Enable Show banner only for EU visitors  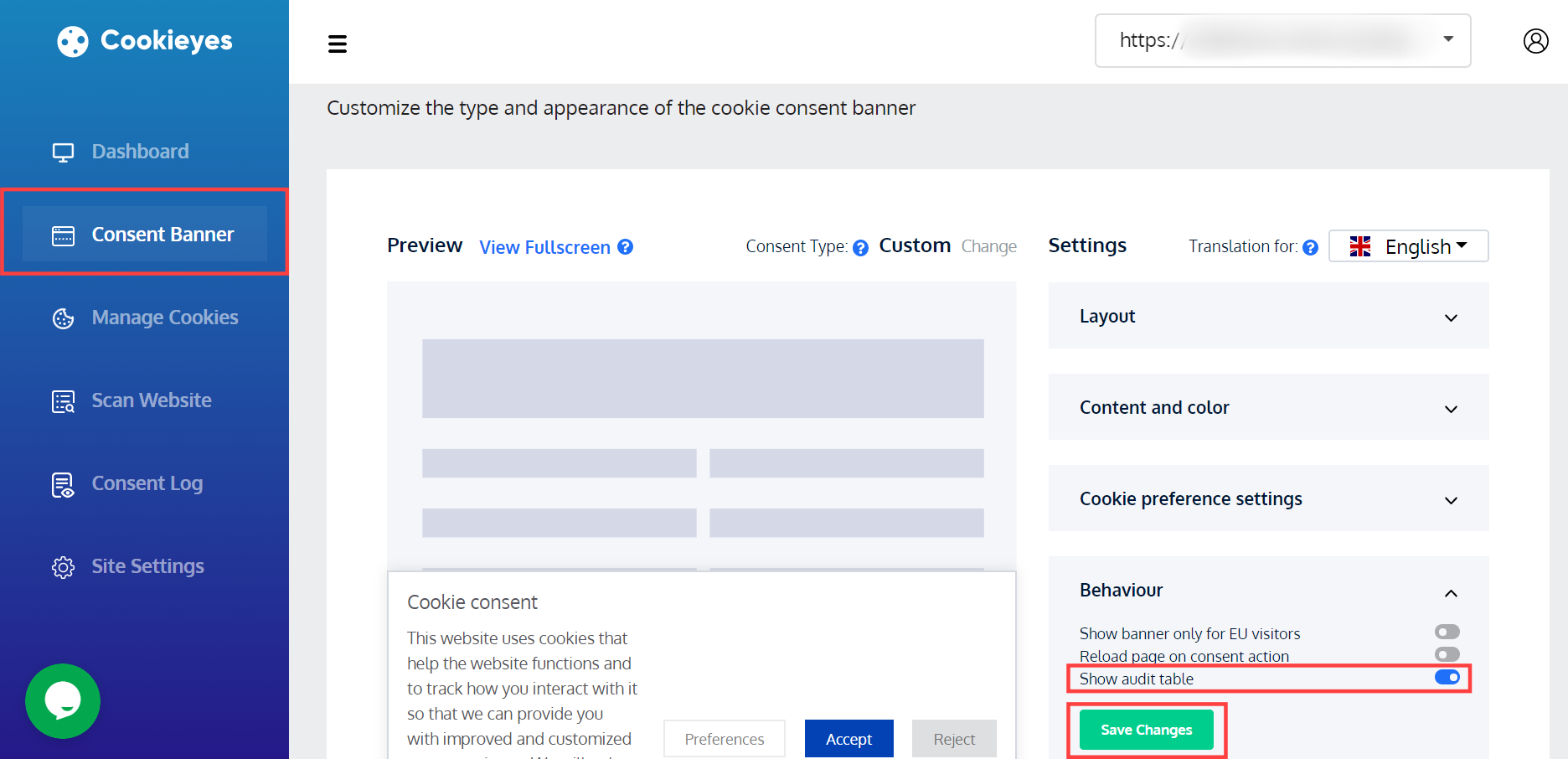point(1447,632)
